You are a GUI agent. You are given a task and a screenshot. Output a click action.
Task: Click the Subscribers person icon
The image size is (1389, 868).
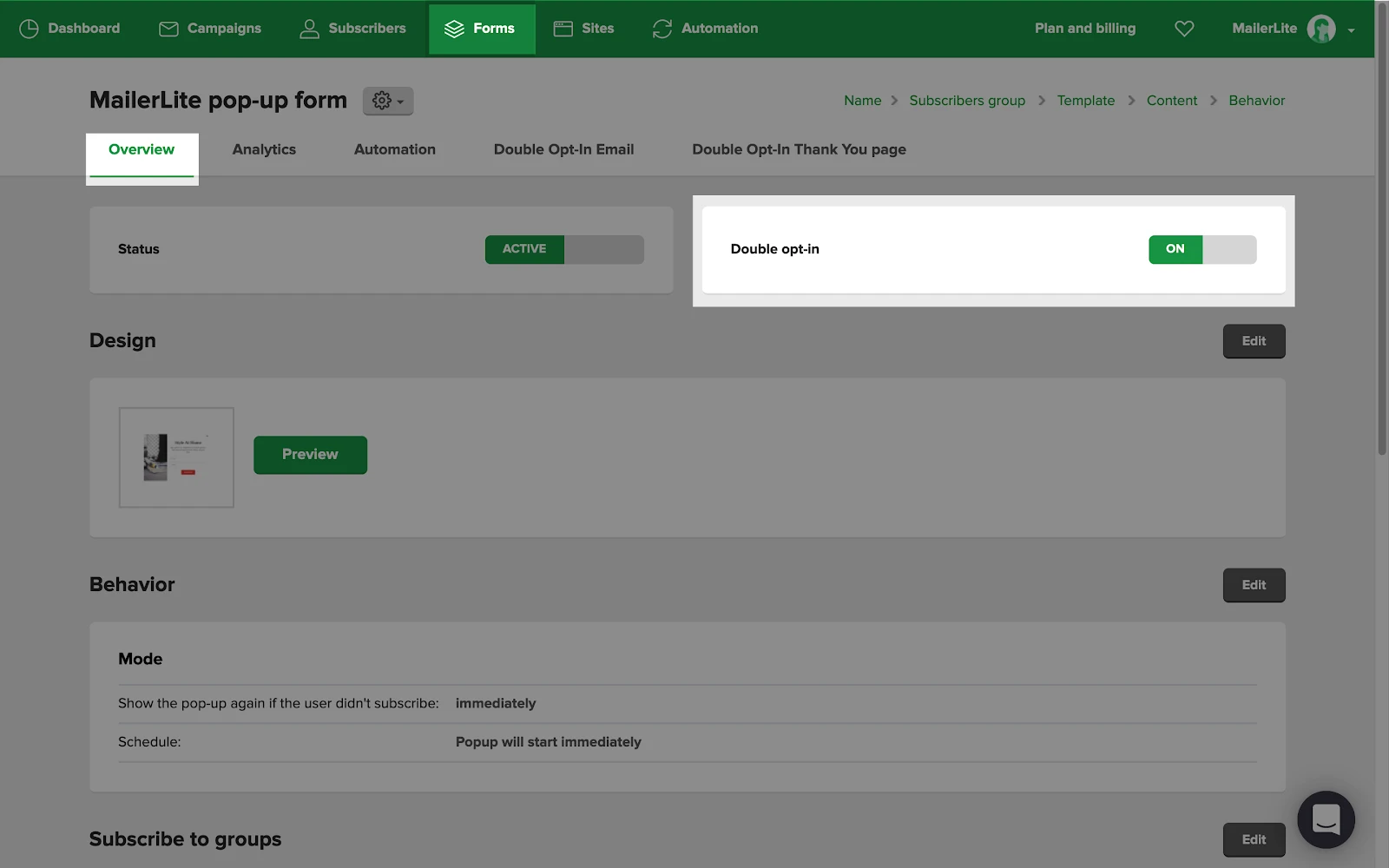coord(309,29)
